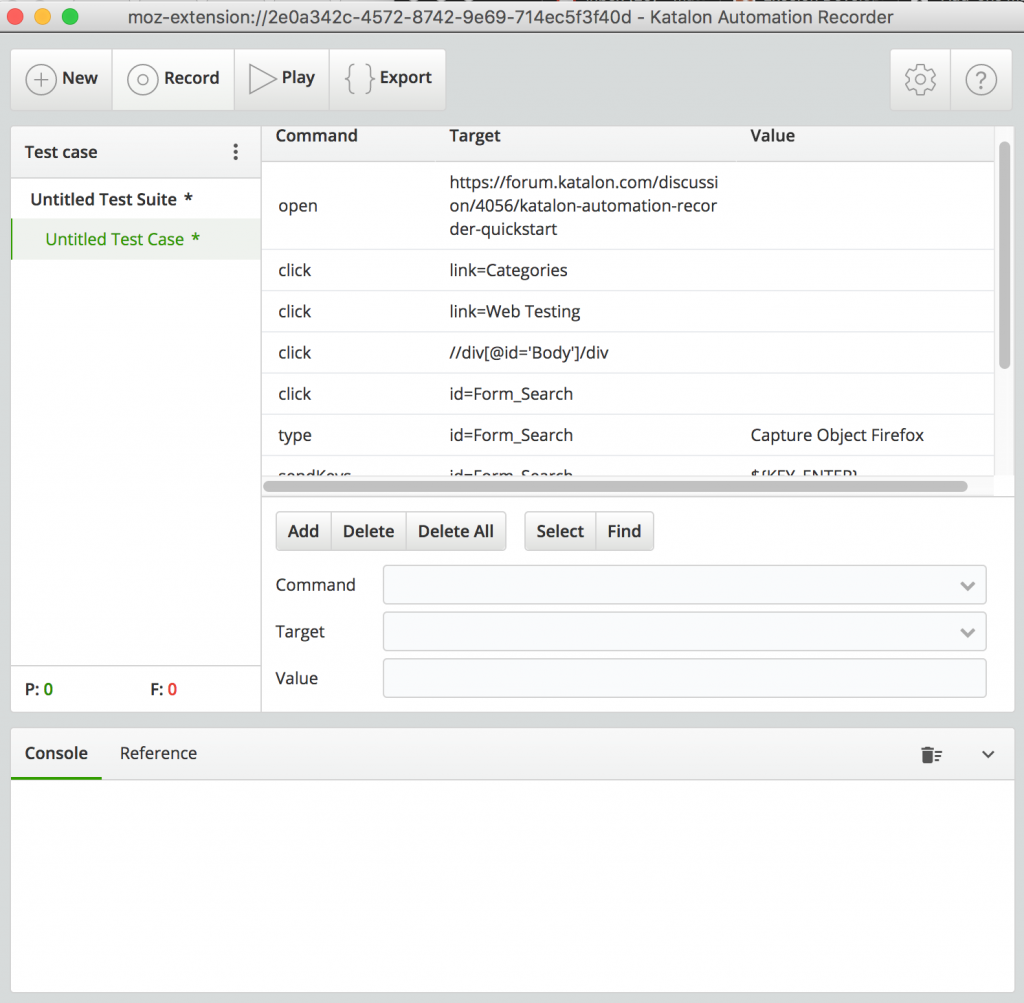The height and width of the screenshot is (1003, 1024).
Task: Click the failed count 'F: 0'
Action: tap(164, 690)
